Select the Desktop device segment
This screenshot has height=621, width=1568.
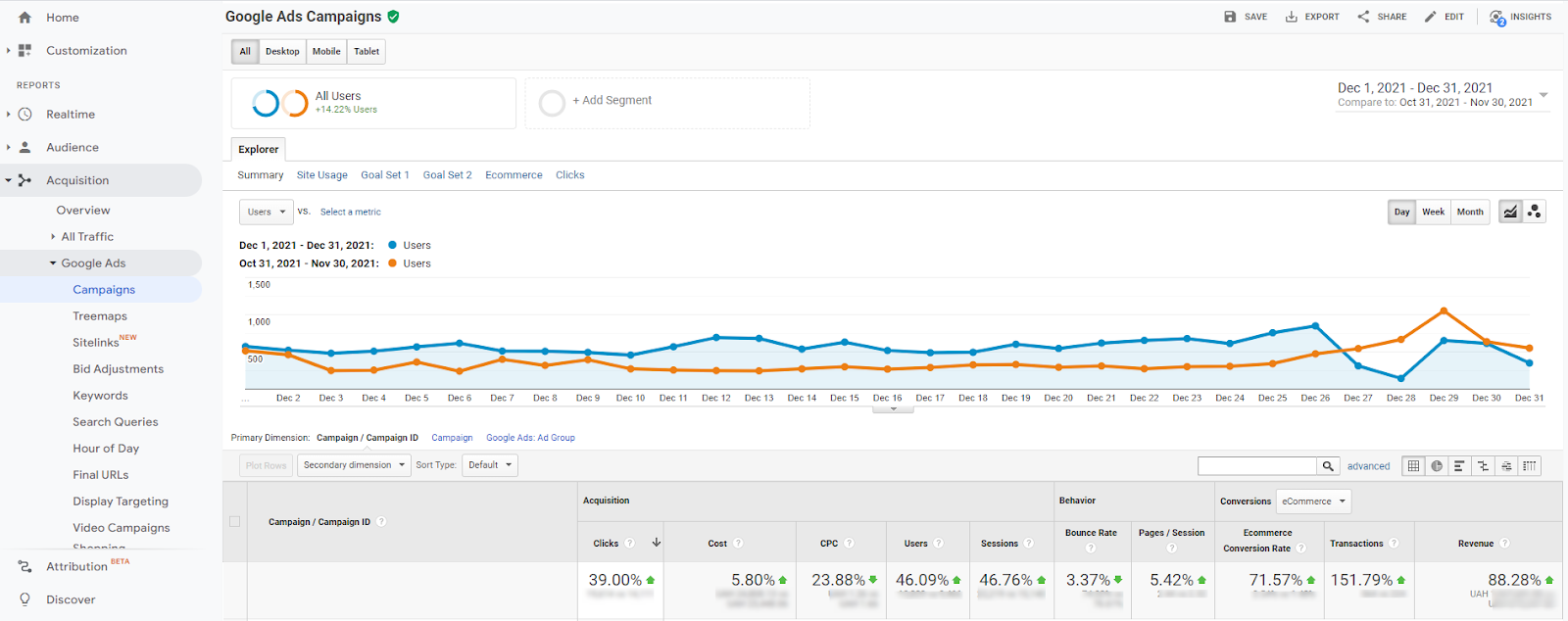[x=282, y=52]
